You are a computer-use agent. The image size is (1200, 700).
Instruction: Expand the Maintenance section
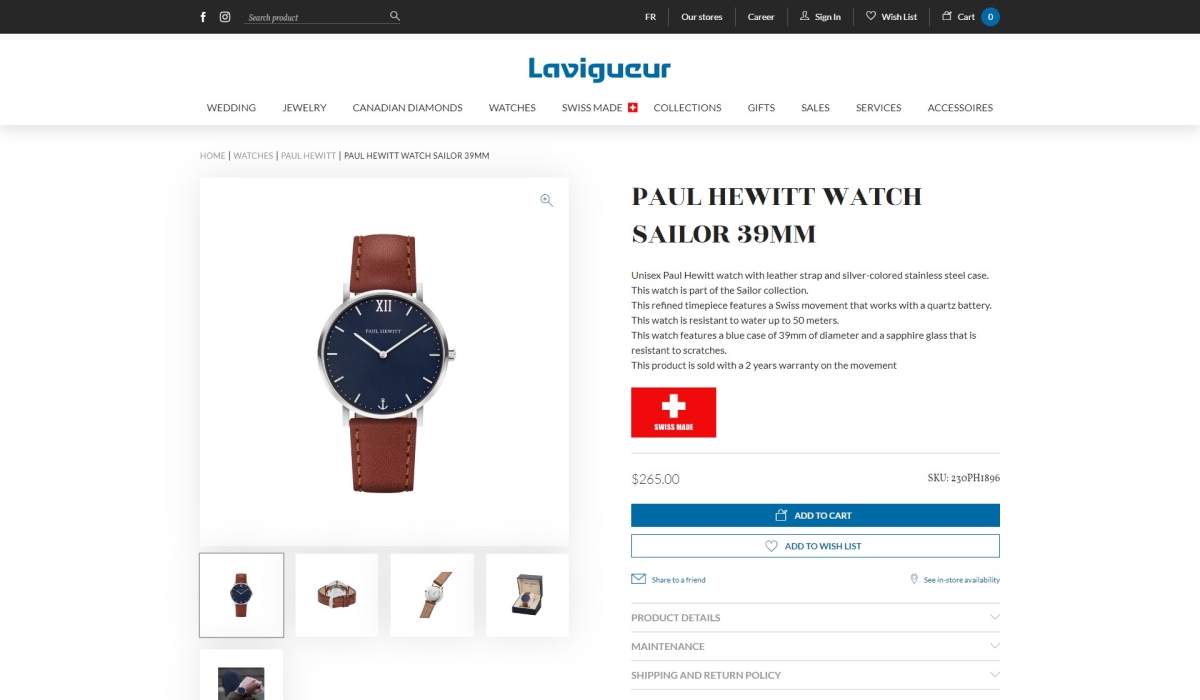tap(815, 646)
